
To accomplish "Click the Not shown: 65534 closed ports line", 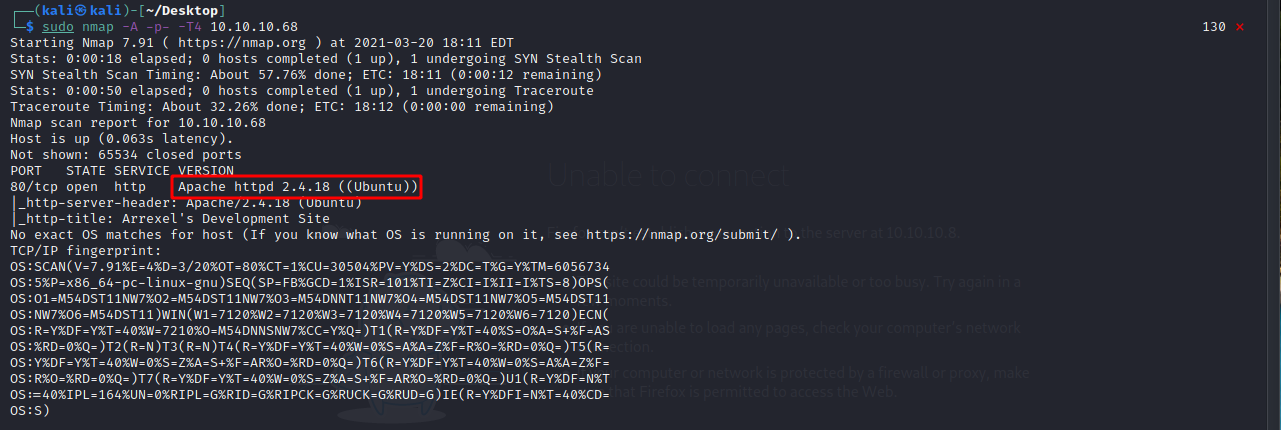I will click(126, 155).
